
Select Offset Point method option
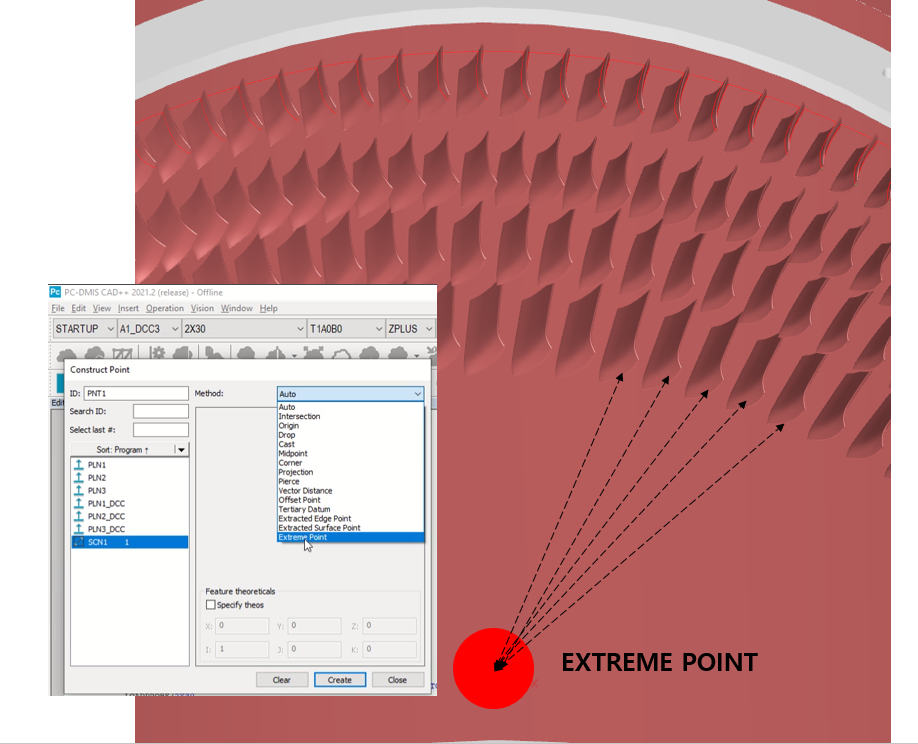pyautogui.click(x=350, y=500)
